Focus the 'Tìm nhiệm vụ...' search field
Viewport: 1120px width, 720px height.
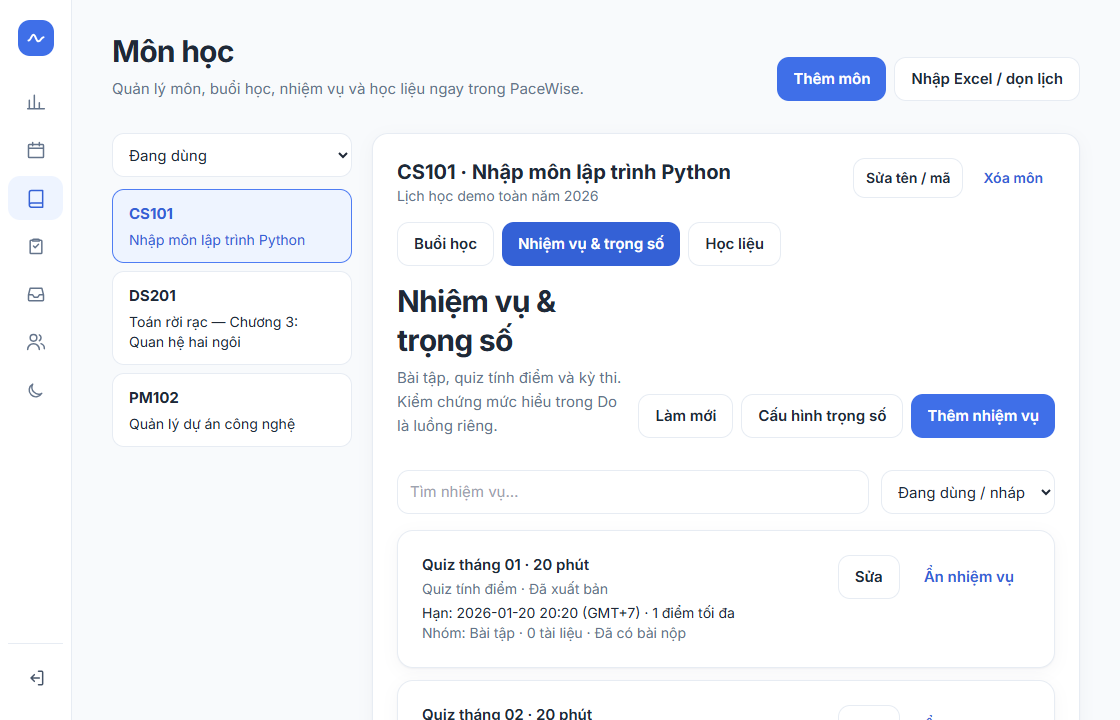[x=633, y=492]
